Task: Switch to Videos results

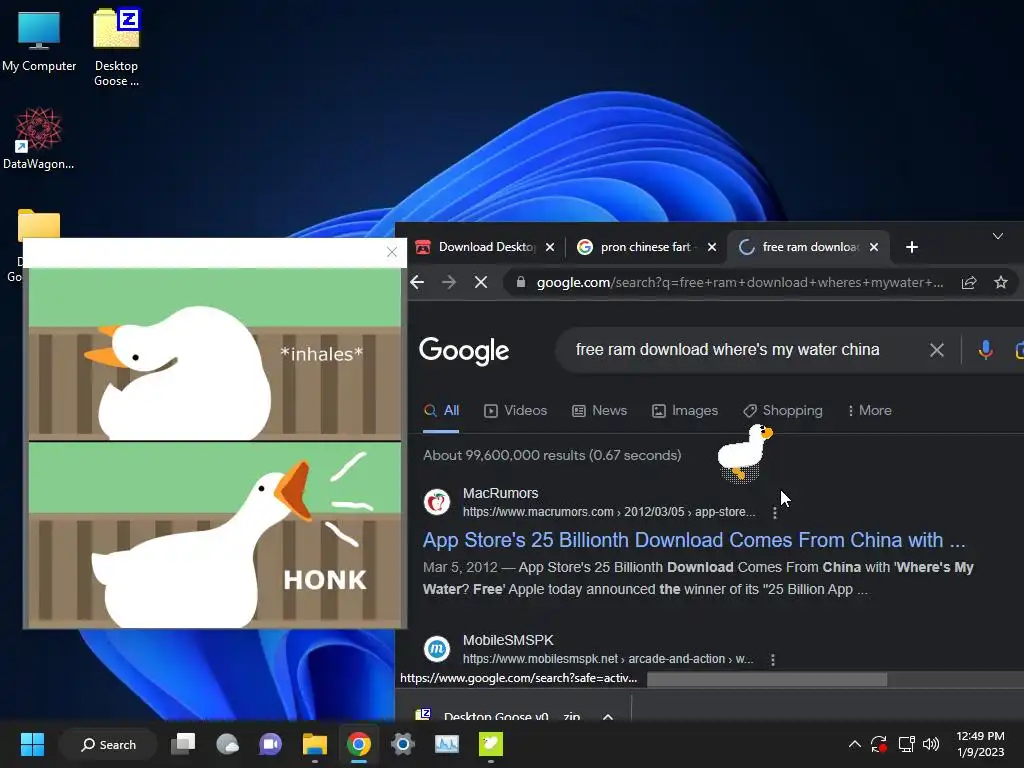Action: [515, 411]
